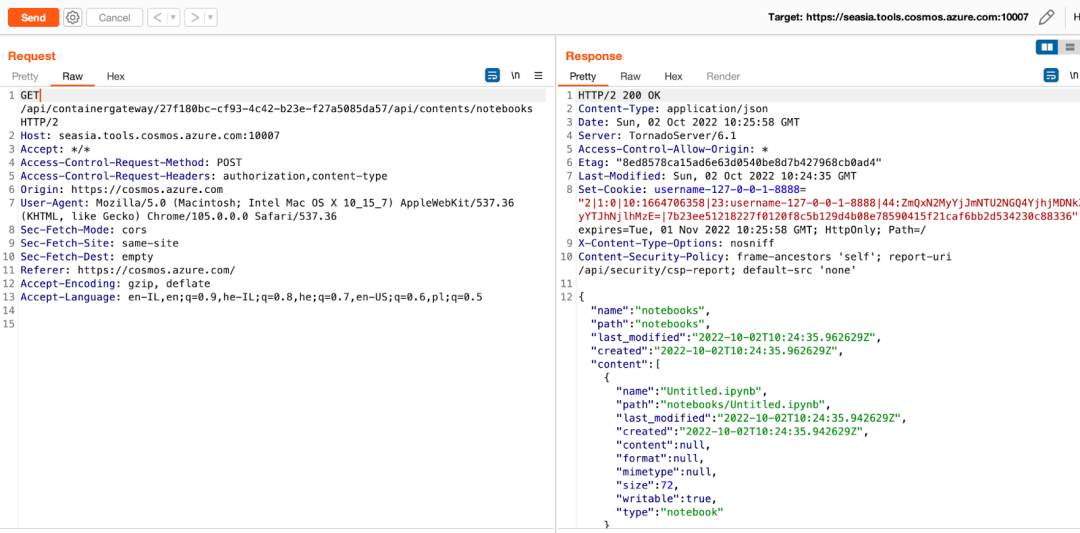Select the Request Hex tab
1080x533 pixels.
click(116, 76)
